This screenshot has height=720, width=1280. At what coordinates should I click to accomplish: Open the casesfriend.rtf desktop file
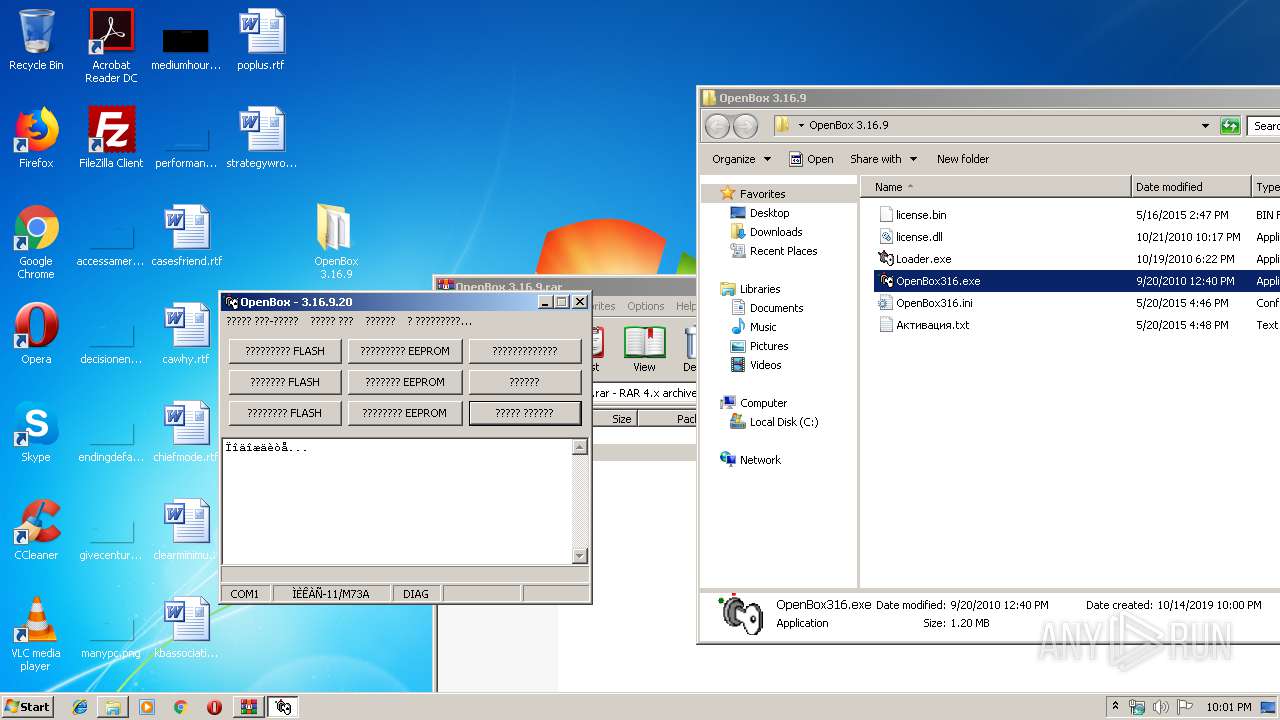[x=187, y=236]
